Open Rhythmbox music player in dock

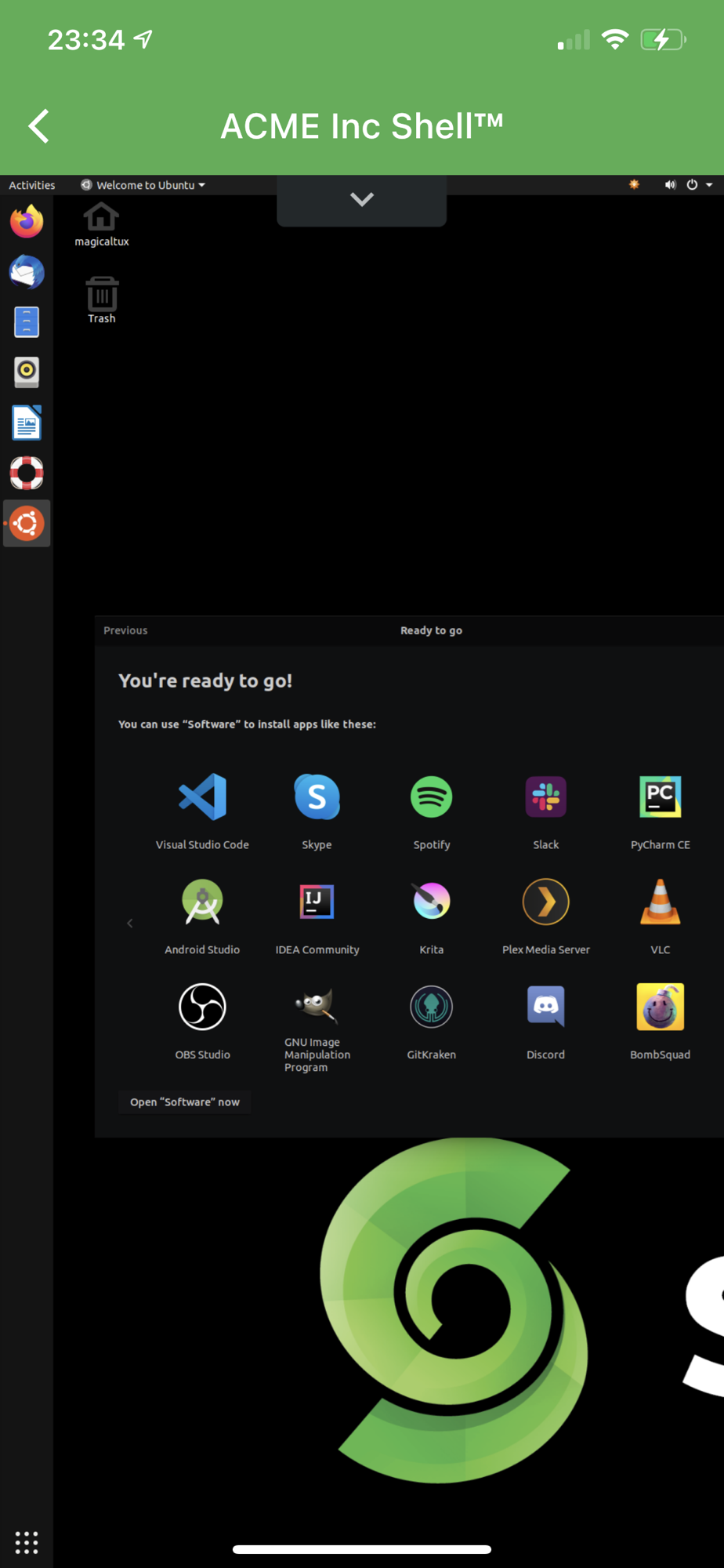pyautogui.click(x=27, y=372)
